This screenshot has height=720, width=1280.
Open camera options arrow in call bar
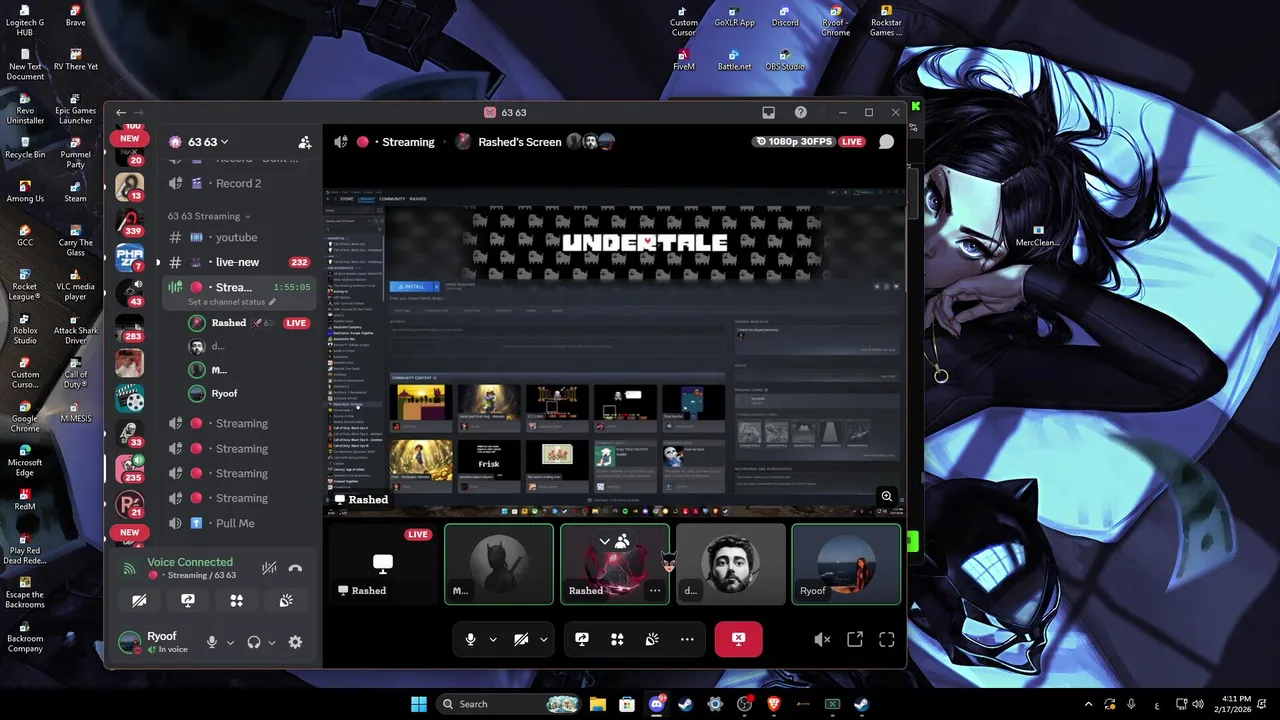click(x=543, y=639)
